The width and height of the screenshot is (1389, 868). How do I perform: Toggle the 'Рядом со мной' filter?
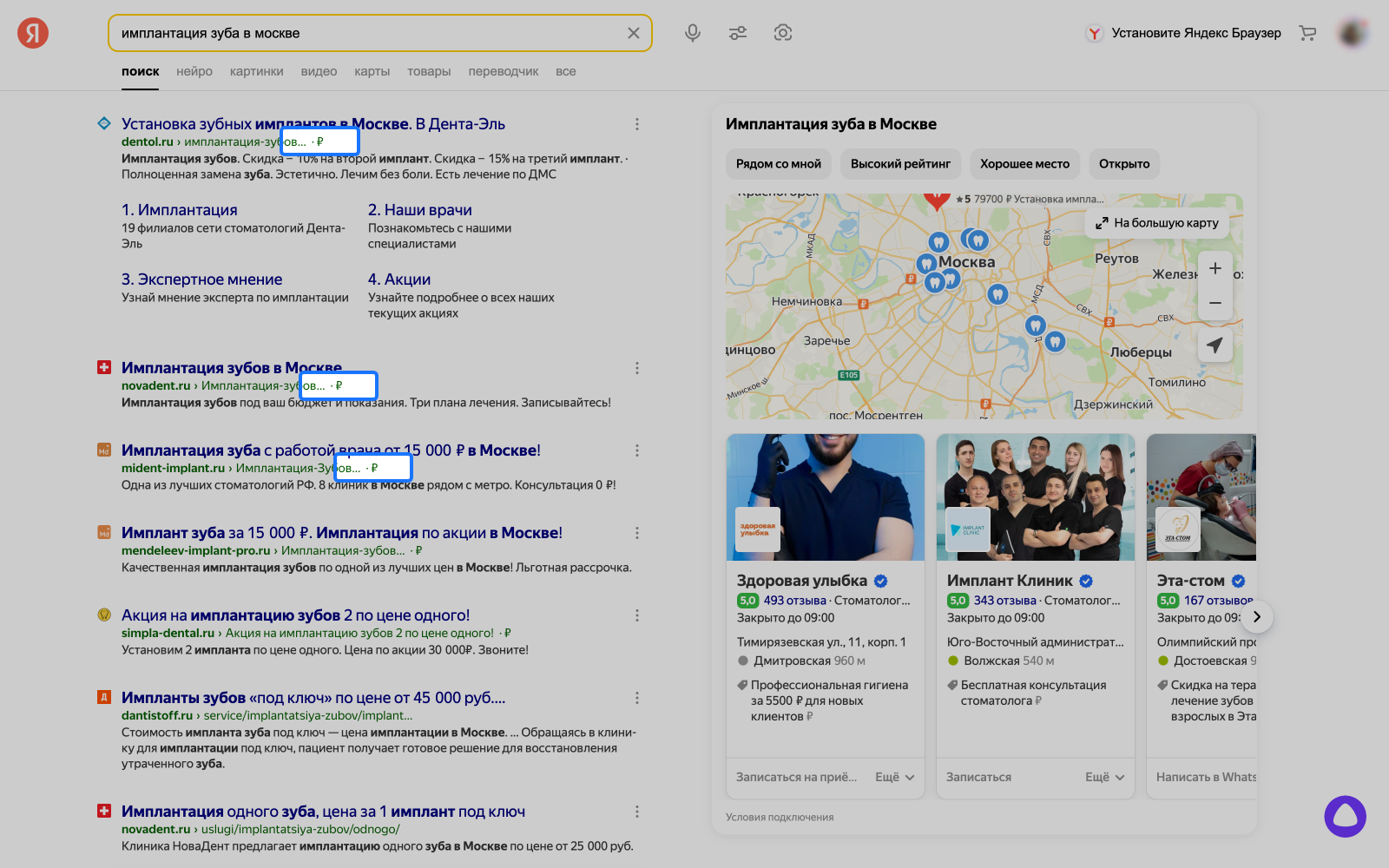779,164
